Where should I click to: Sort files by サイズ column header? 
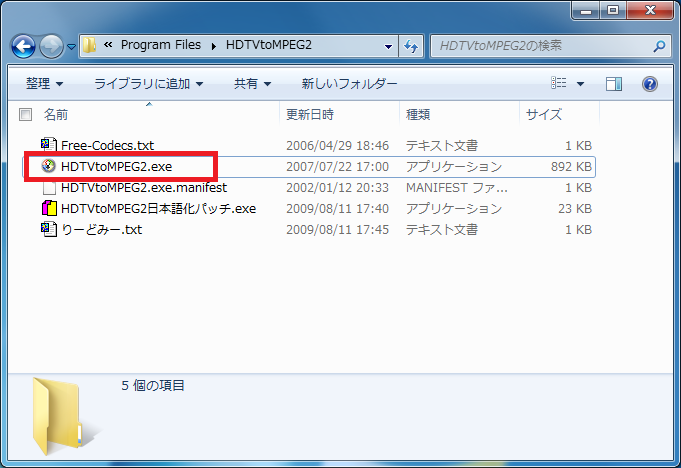pos(544,115)
